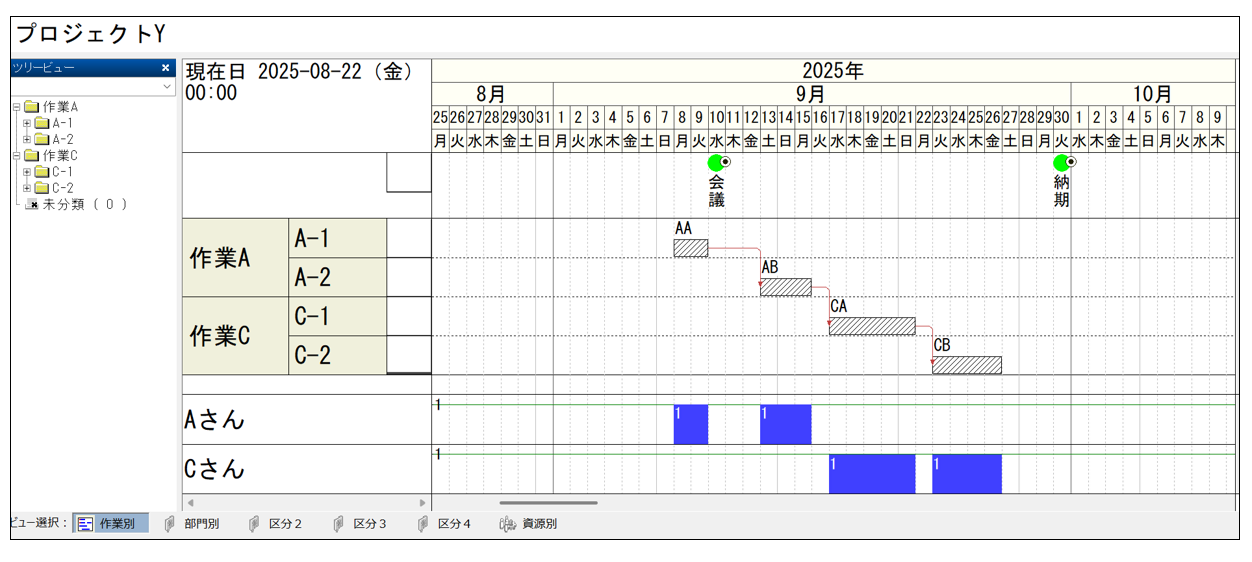The height and width of the screenshot is (562, 1252).
Task: Open the tree view filter dropdown
Action: pyautogui.click(x=168, y=87)
